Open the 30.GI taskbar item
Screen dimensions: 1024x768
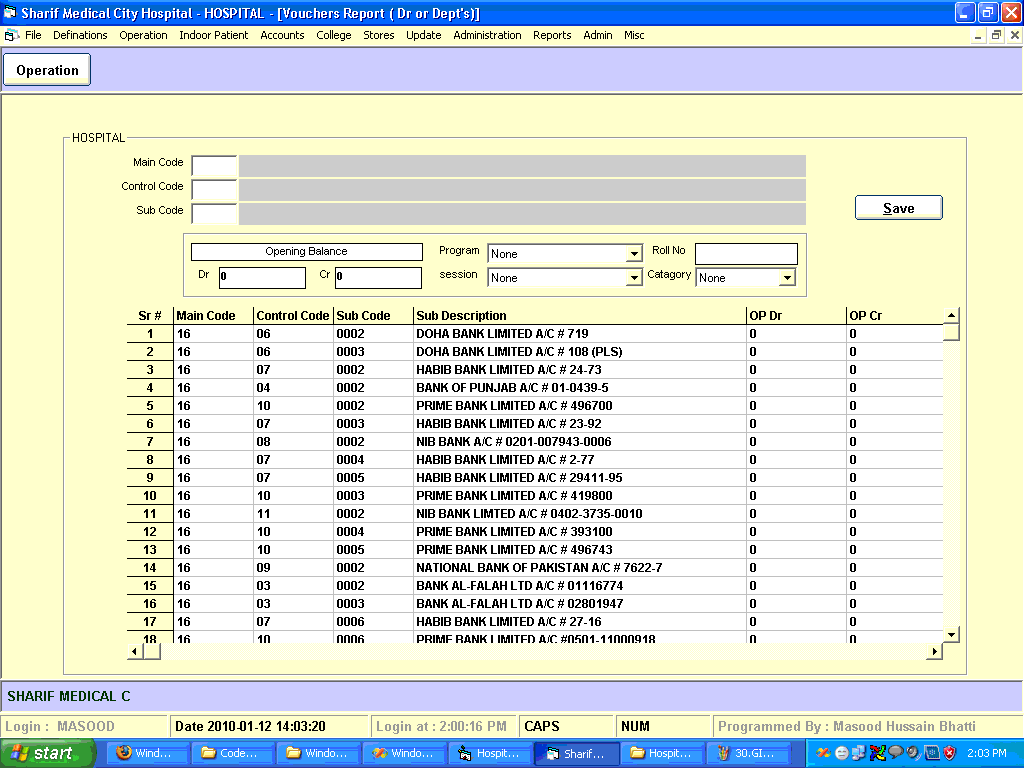(748, 754)
